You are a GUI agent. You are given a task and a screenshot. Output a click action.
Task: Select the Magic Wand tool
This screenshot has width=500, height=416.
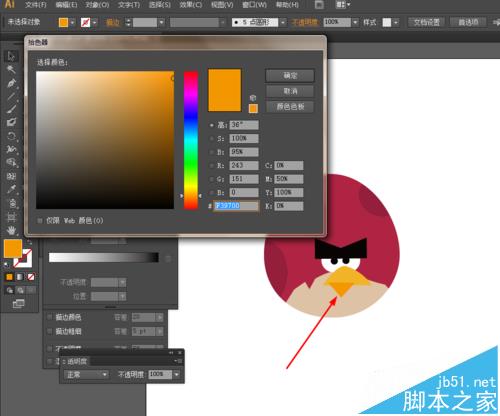pyautogui.click(x=11, y=69)
